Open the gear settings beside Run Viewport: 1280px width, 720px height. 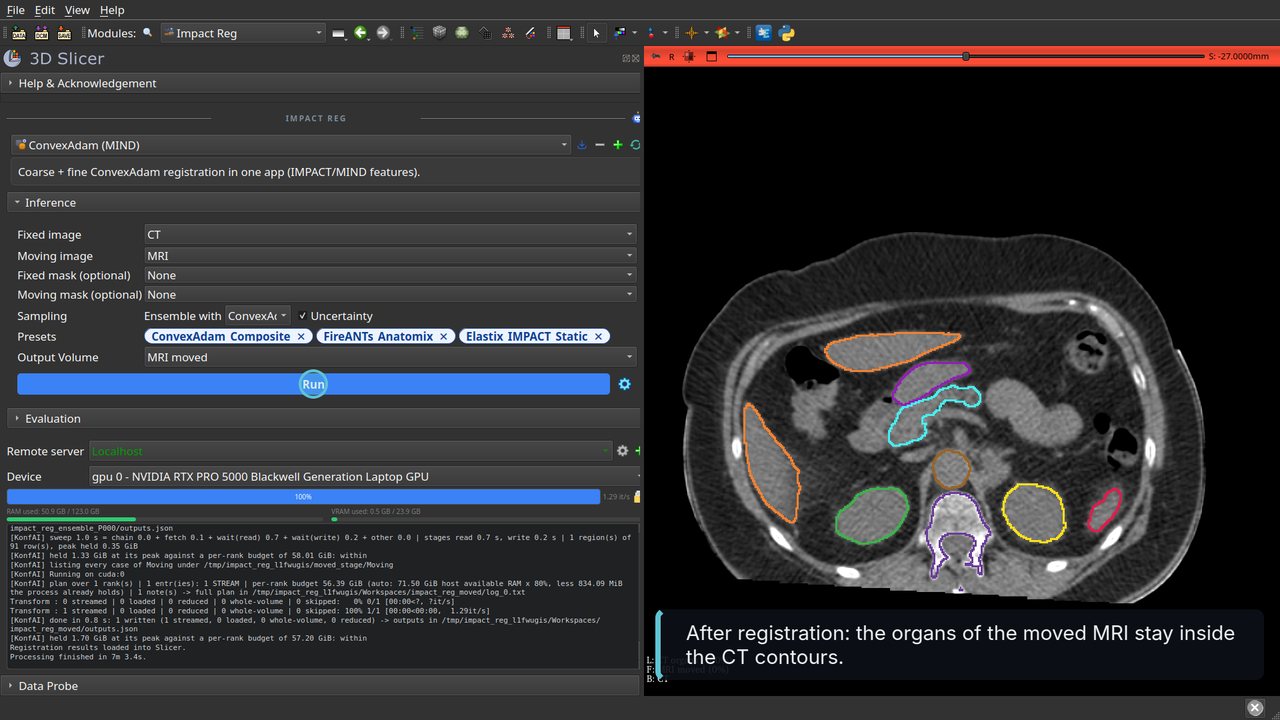coord(625,384)
